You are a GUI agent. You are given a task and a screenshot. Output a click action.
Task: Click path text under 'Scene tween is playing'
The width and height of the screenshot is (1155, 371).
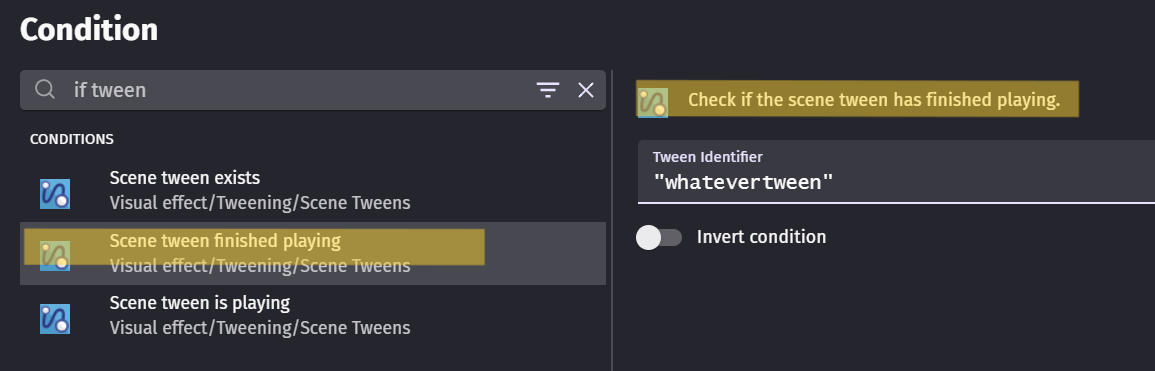pyautogui.click(x=260, y=328)
